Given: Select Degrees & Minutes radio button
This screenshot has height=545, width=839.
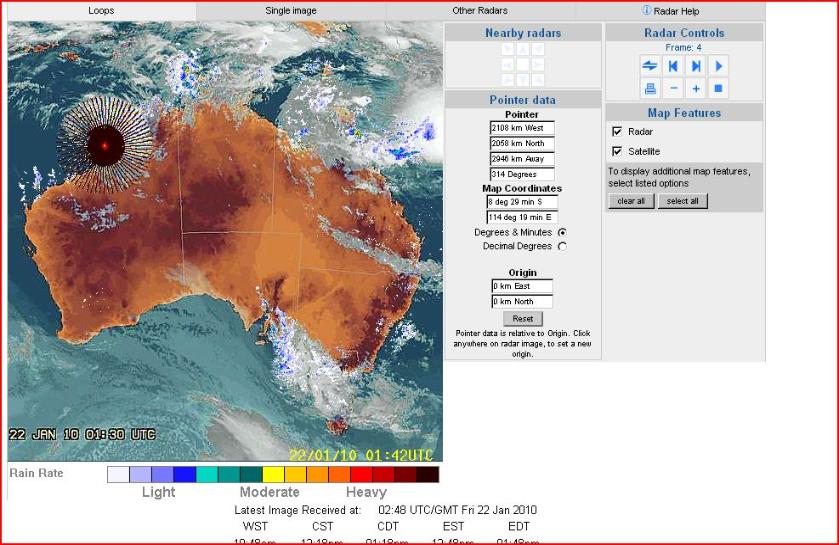Looking at the screenshot, I should [x=561, y=232].
